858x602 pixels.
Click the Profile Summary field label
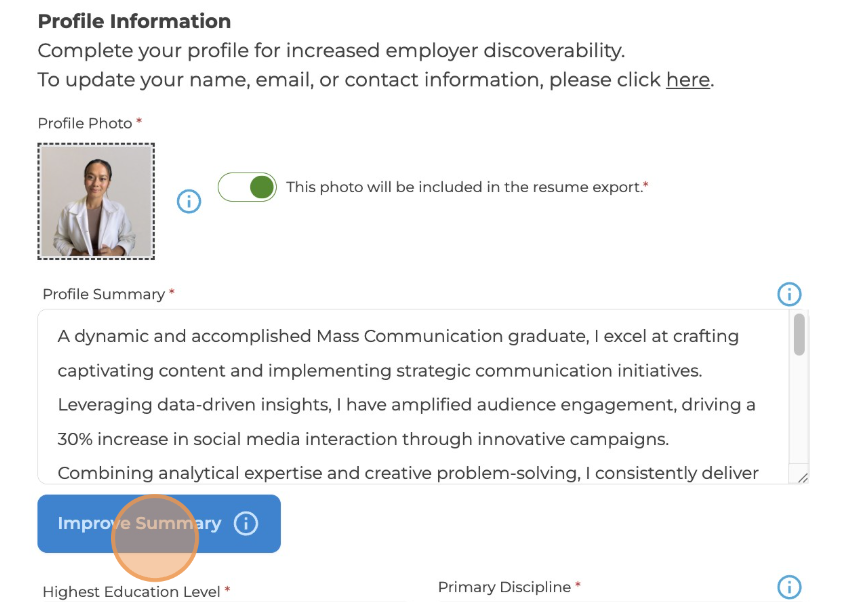103,294
